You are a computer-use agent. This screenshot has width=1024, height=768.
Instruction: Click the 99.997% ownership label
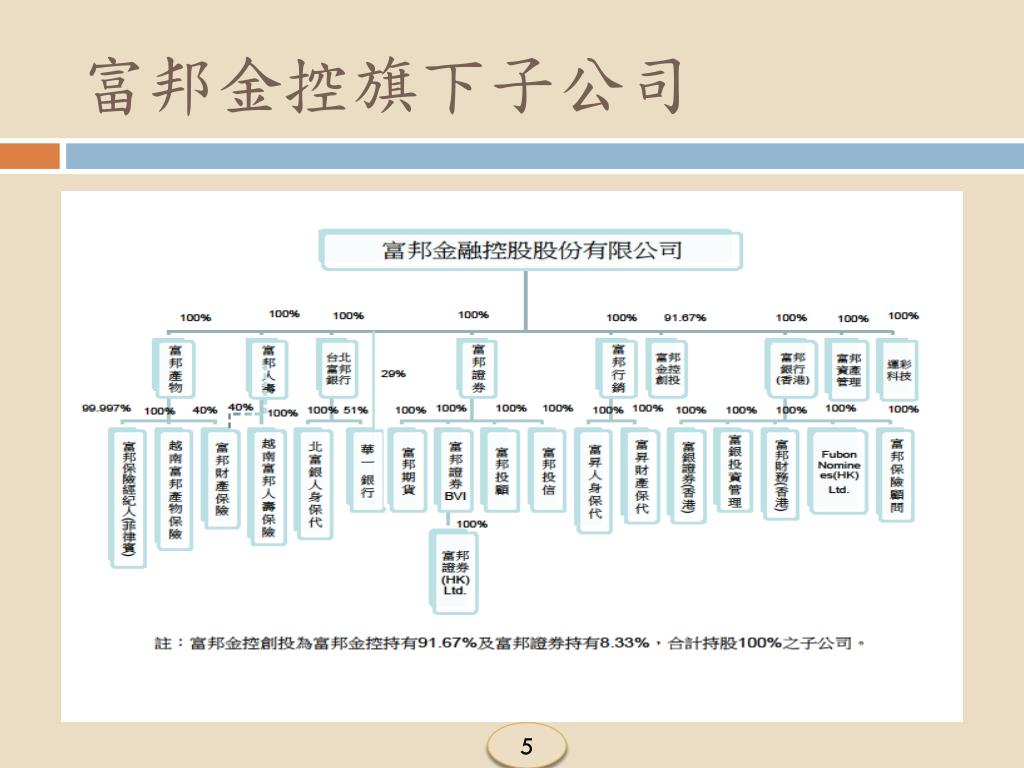(x=106, y=408)
